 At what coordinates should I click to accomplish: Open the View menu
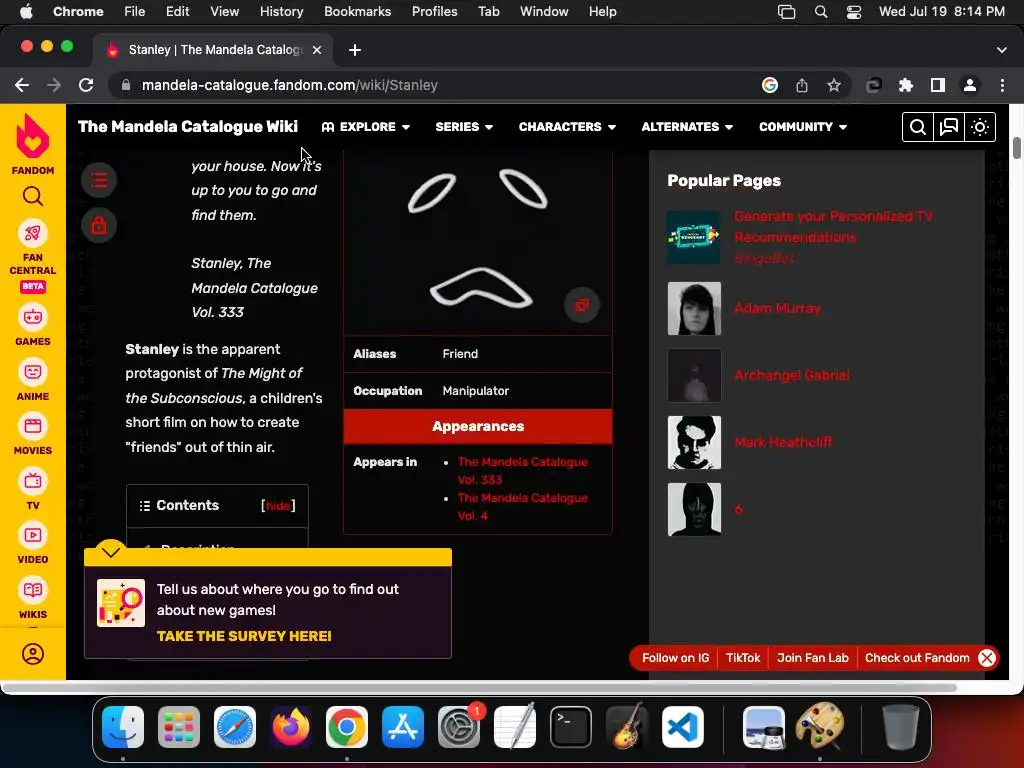(224, 11)
